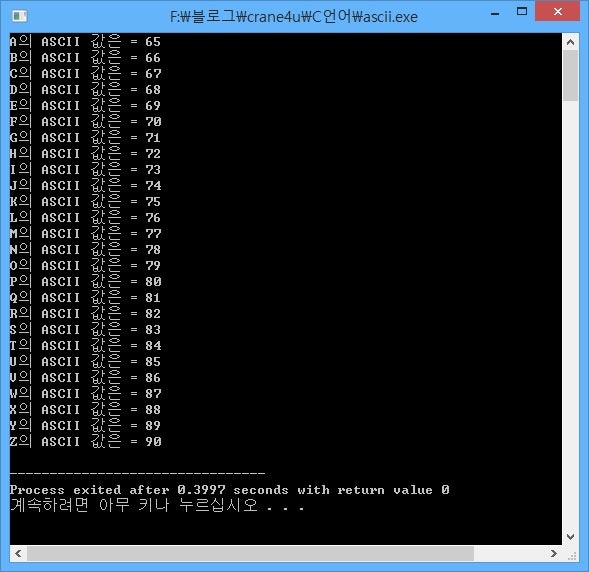The image size is (589, 572).
Task: Click the line showing I ASCII value 73
Action: click(86, 169)
